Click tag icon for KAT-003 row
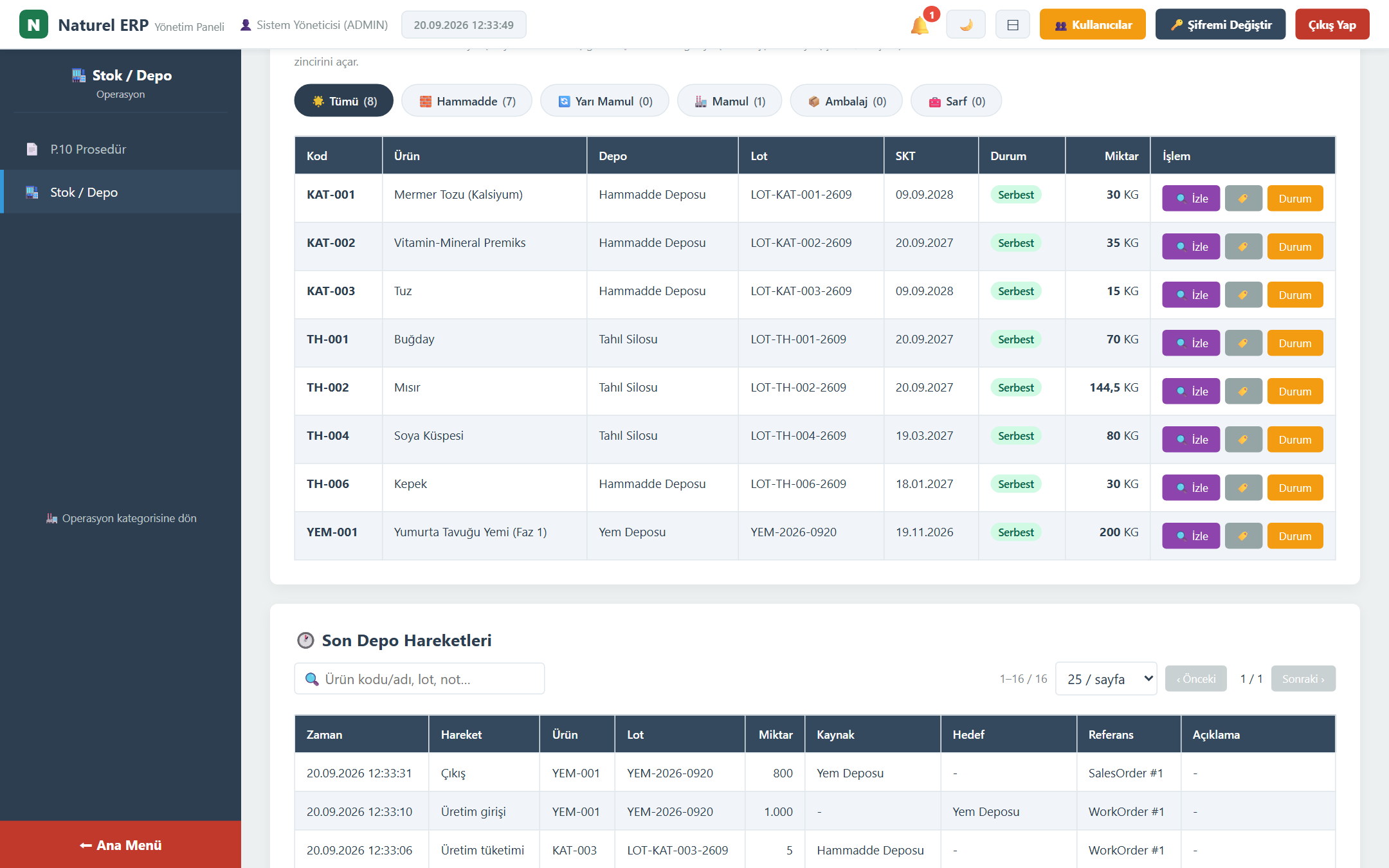Image resolution: width=1389 pixels, height=868 pixels. coord(1243,294)
